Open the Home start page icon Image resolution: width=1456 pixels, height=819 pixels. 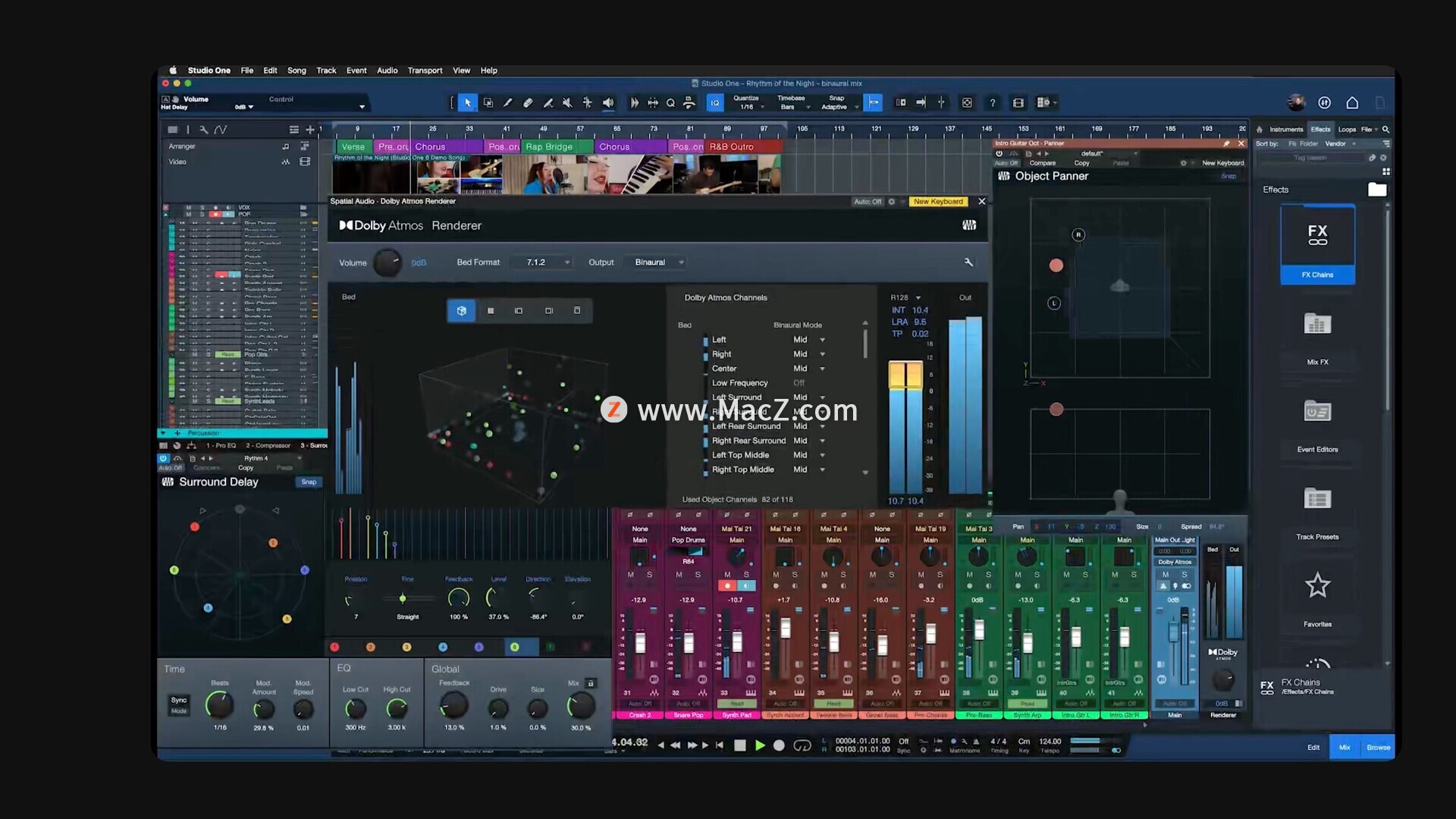[x=1352, y=103]
